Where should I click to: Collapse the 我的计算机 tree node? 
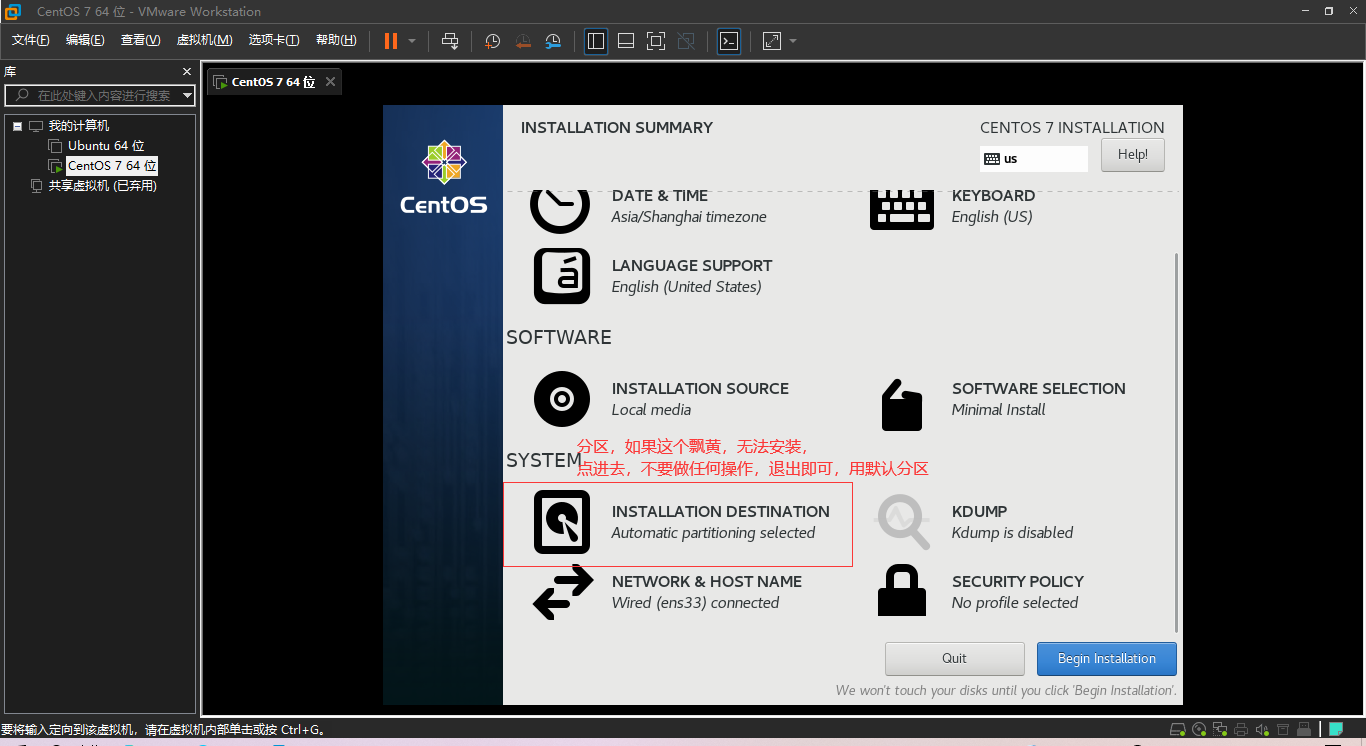(17, 126)
